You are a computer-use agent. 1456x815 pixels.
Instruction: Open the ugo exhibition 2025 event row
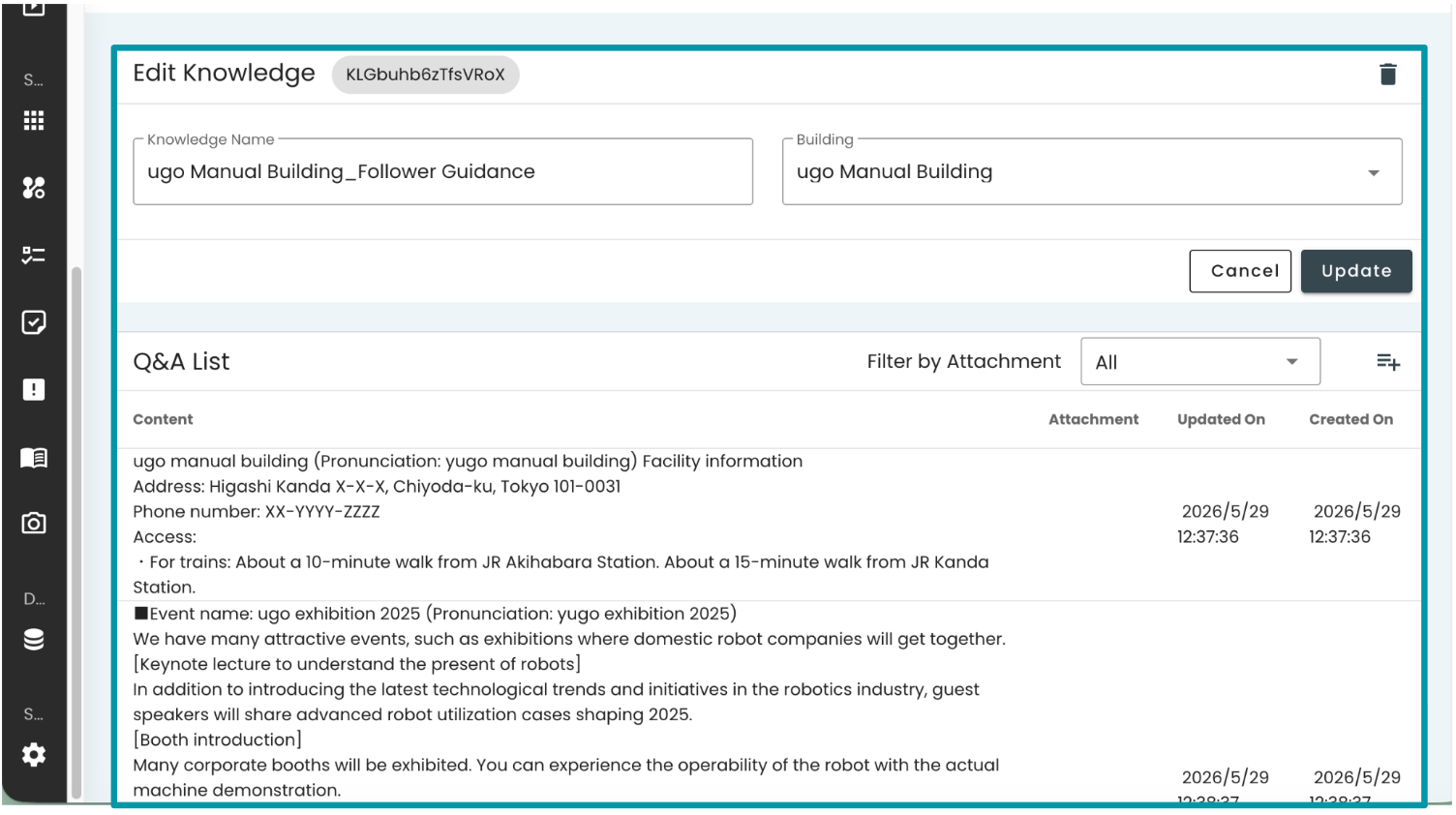[769, 703]
